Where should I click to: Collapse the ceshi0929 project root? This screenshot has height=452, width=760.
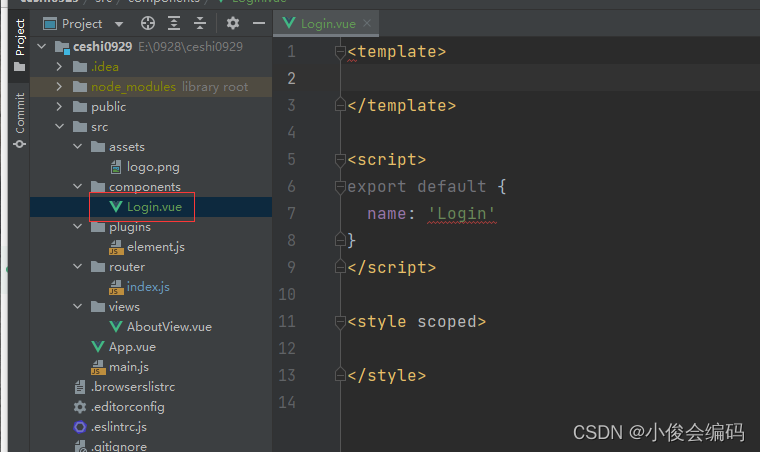click(42, 47)
